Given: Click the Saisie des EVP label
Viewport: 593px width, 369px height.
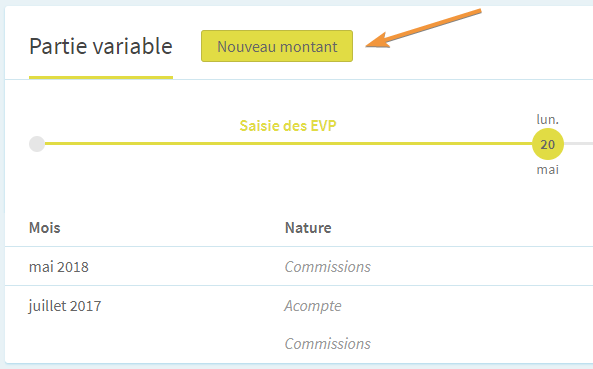Looking at the screenshot, I should tap(288, 126).
